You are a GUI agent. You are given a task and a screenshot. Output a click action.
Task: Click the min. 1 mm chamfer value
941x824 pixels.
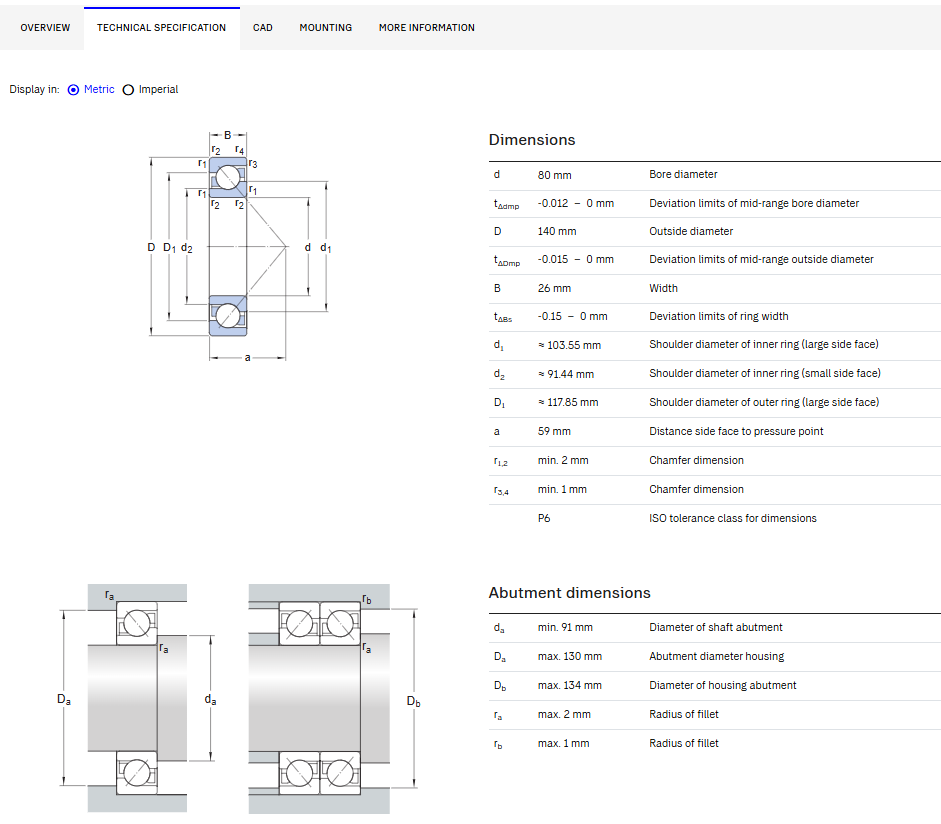coord(562,489)
